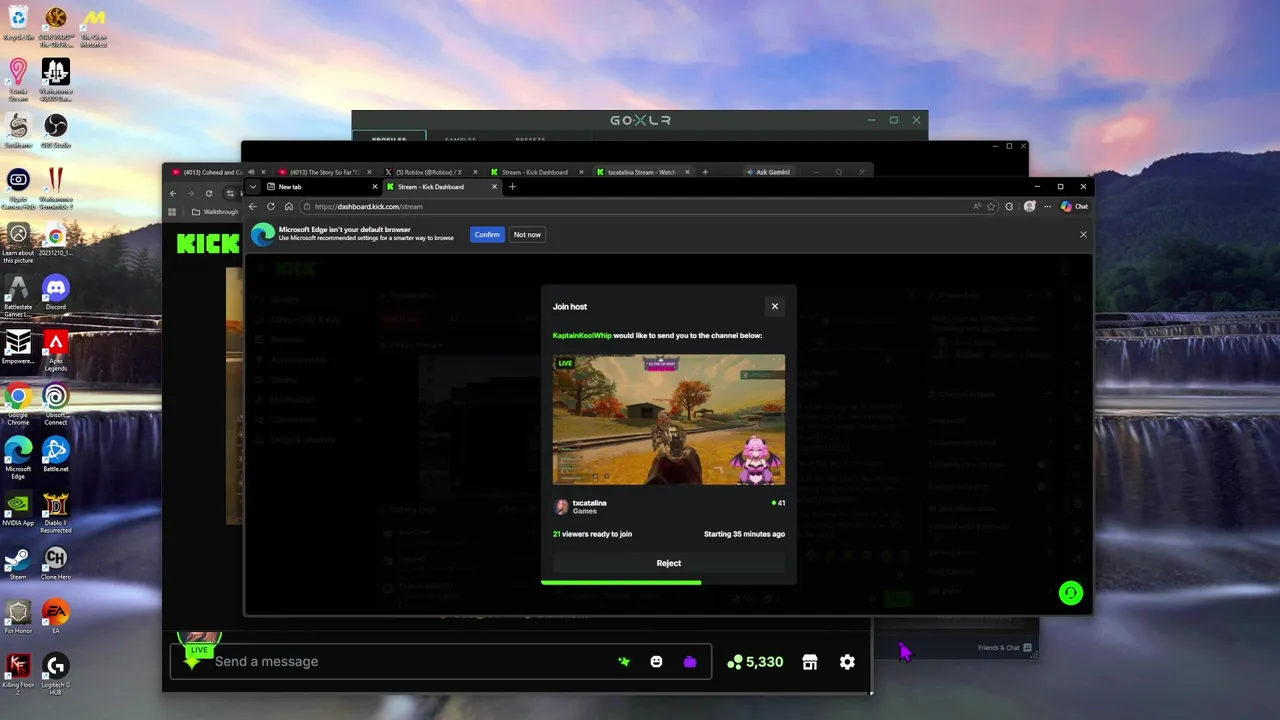The image size is (1280, 720).
Task: Add this page to Edge favorites
Action: click(991, 206)
